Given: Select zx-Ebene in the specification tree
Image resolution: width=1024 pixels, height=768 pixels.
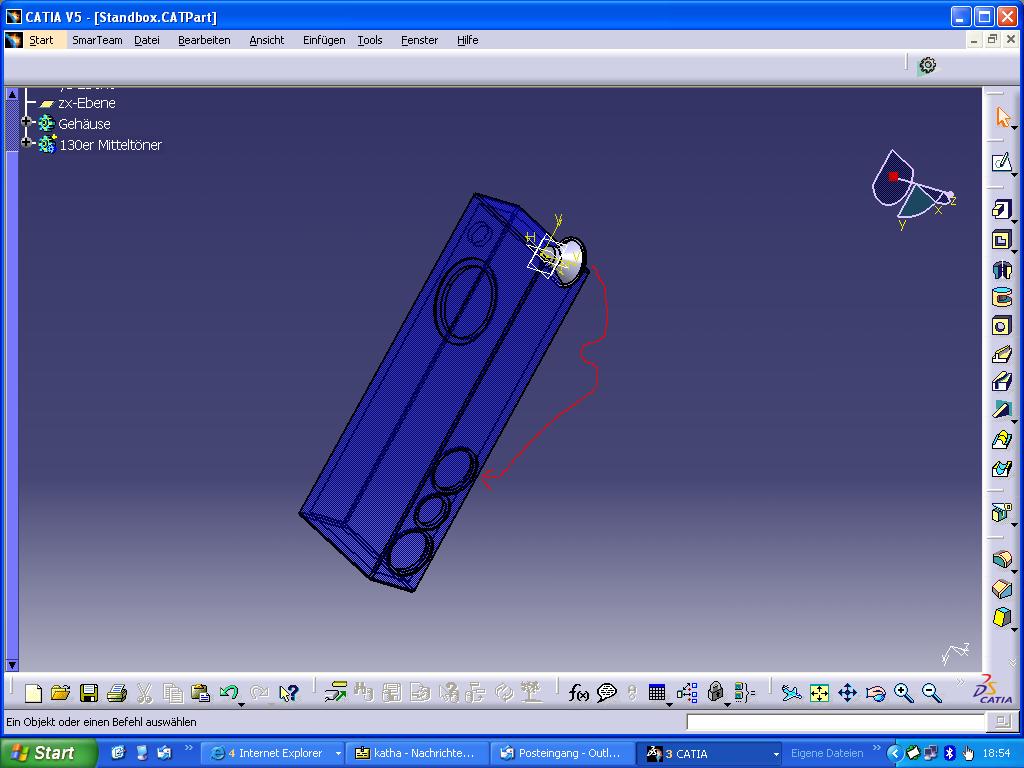Looking at the screenshot, I should pos(87,103).
